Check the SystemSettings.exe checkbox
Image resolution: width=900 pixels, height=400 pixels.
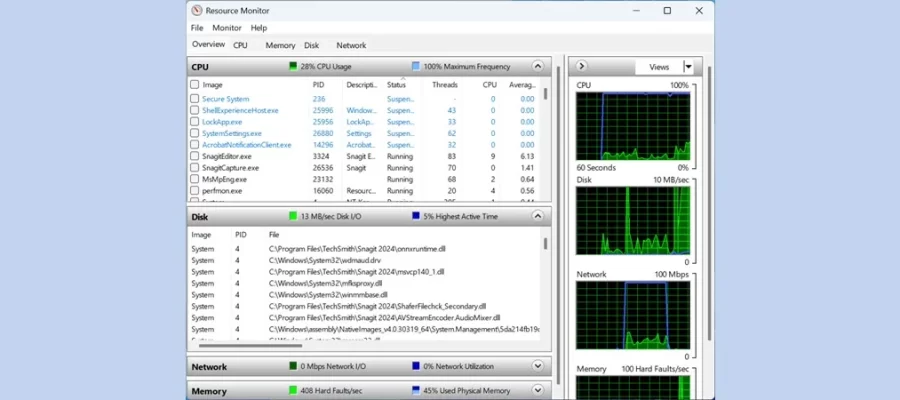(195, 133)
